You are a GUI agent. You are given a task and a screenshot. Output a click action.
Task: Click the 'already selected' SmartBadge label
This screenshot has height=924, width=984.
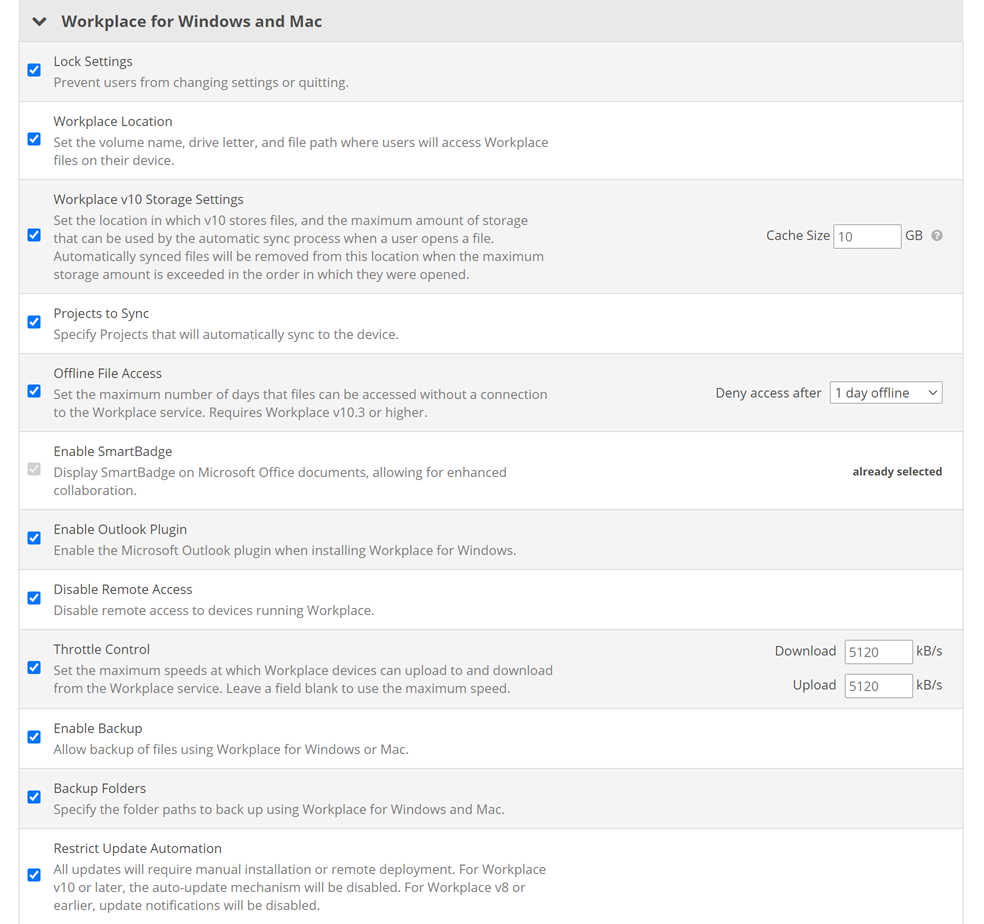(896, 472)
